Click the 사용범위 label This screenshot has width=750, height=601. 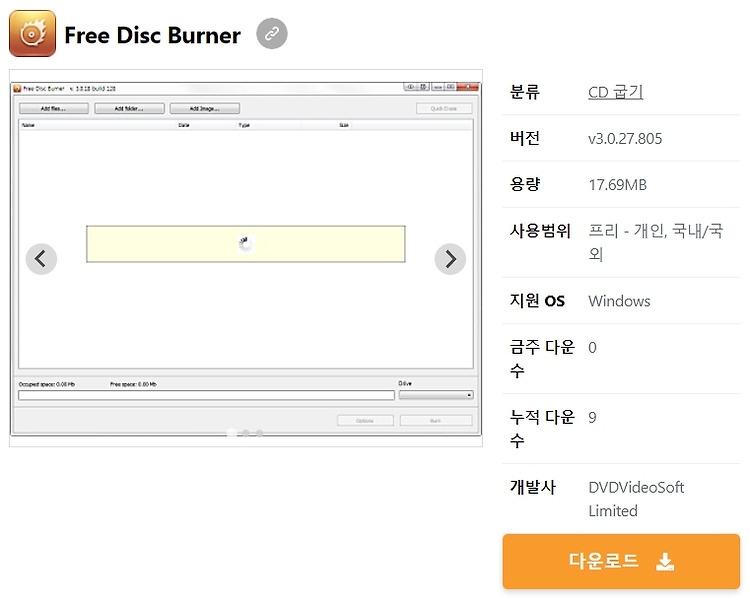pos(540,231)
